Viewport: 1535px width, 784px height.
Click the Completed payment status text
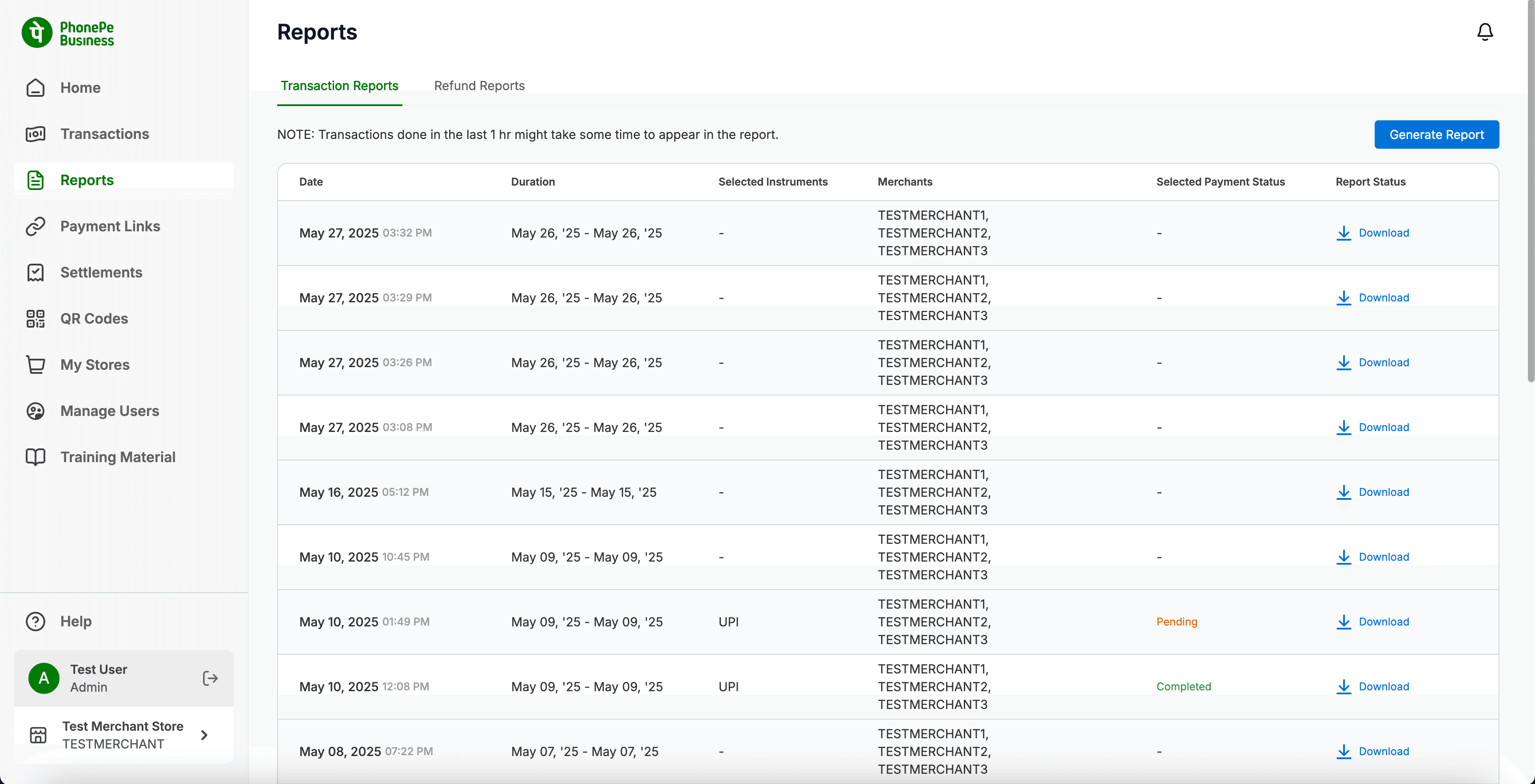coord(1183,687)
